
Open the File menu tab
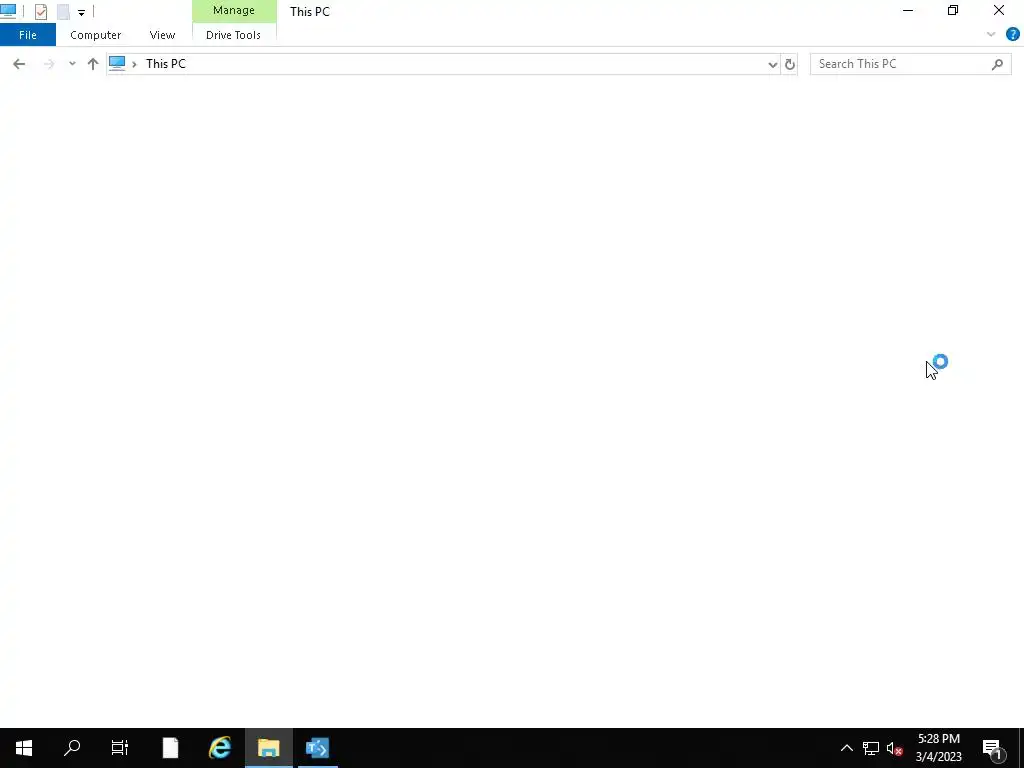click(x=27, y=35)
